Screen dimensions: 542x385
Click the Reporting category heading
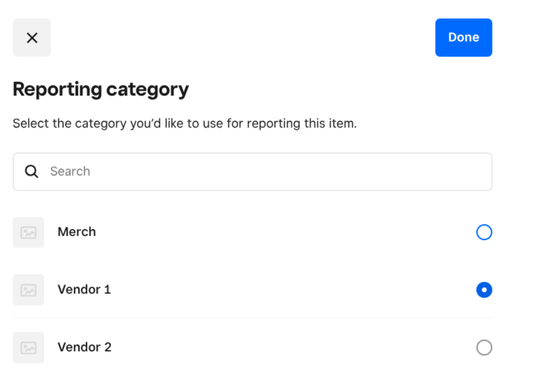[x=101, y=90]
